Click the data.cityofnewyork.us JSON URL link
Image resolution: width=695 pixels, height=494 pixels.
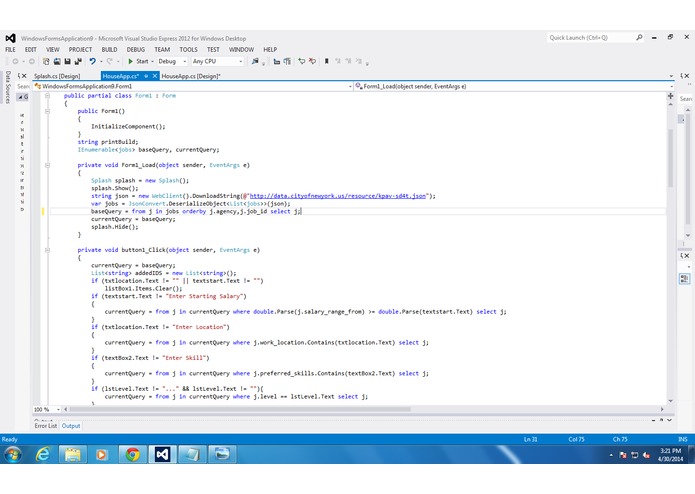click(338, 196)
